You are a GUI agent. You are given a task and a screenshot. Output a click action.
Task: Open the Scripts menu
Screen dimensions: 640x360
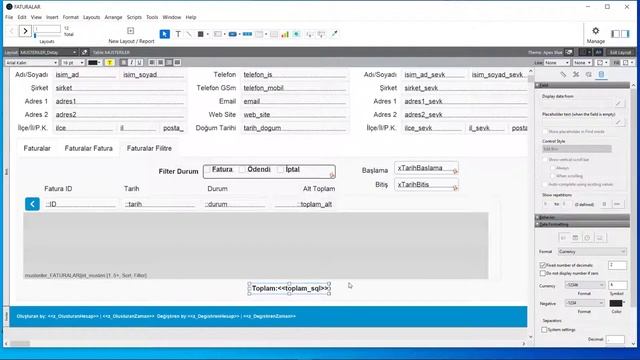134,17
